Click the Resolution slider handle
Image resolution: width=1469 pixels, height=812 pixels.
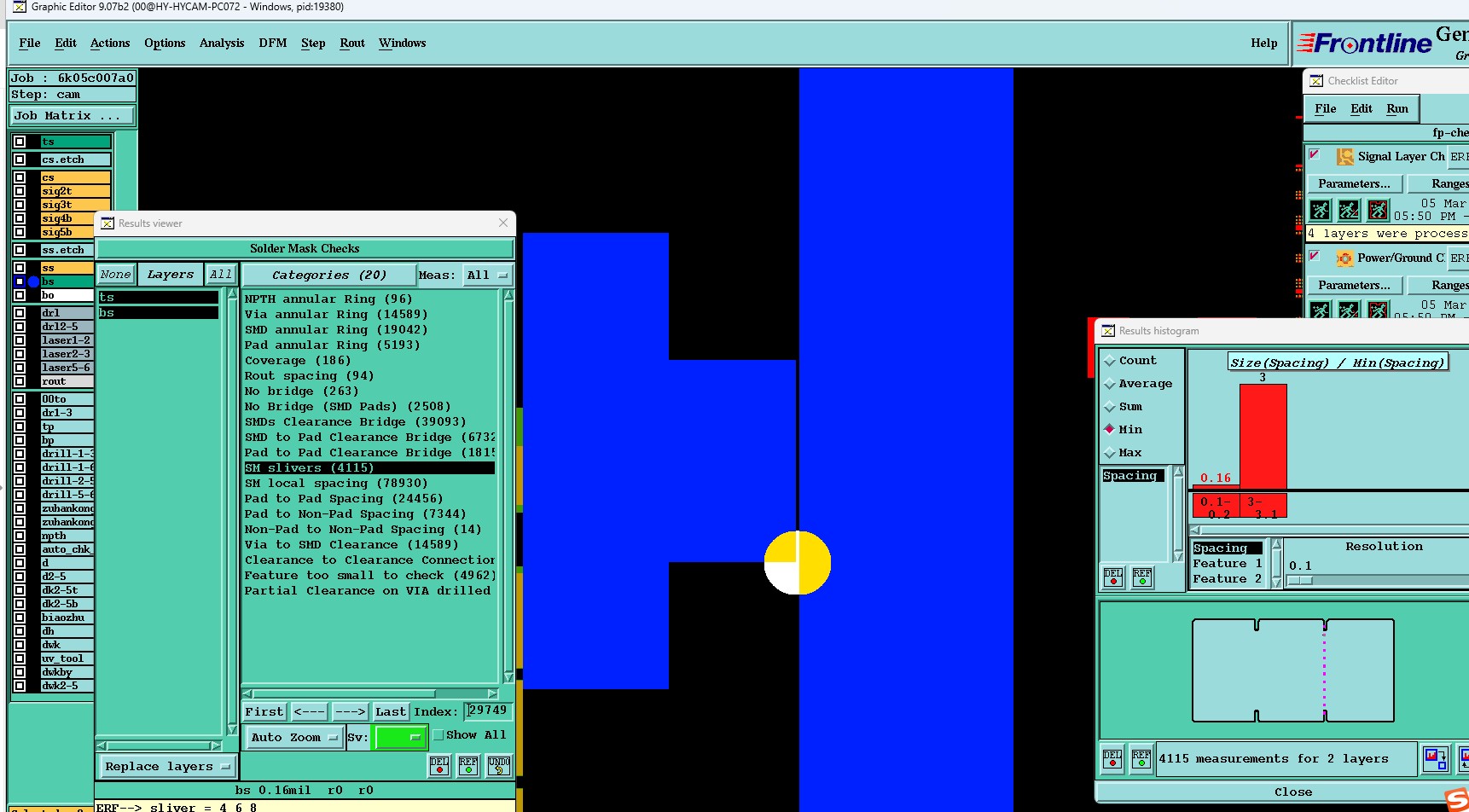[x=1300, y=581]
